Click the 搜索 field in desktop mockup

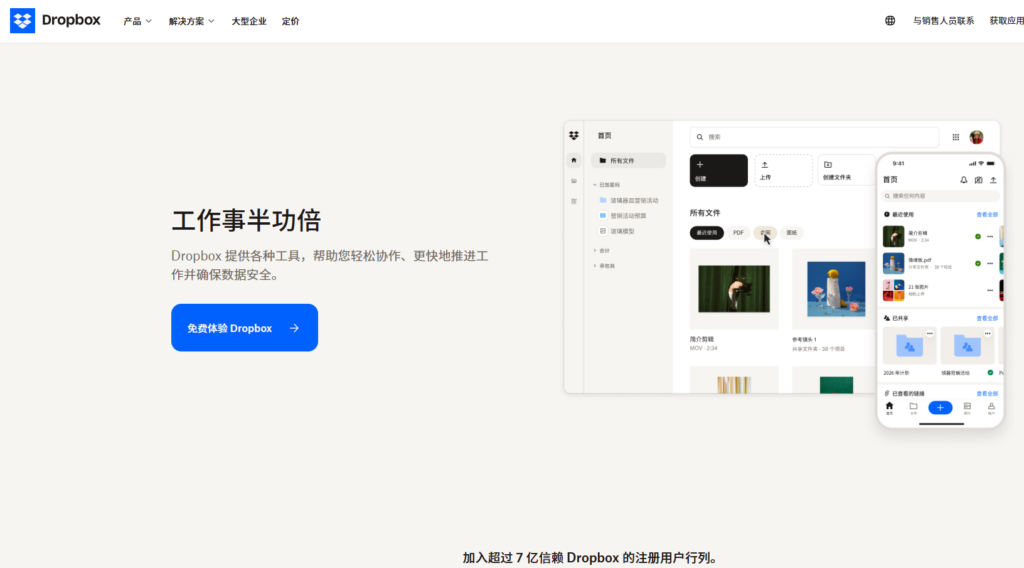[x=814, y=137]
